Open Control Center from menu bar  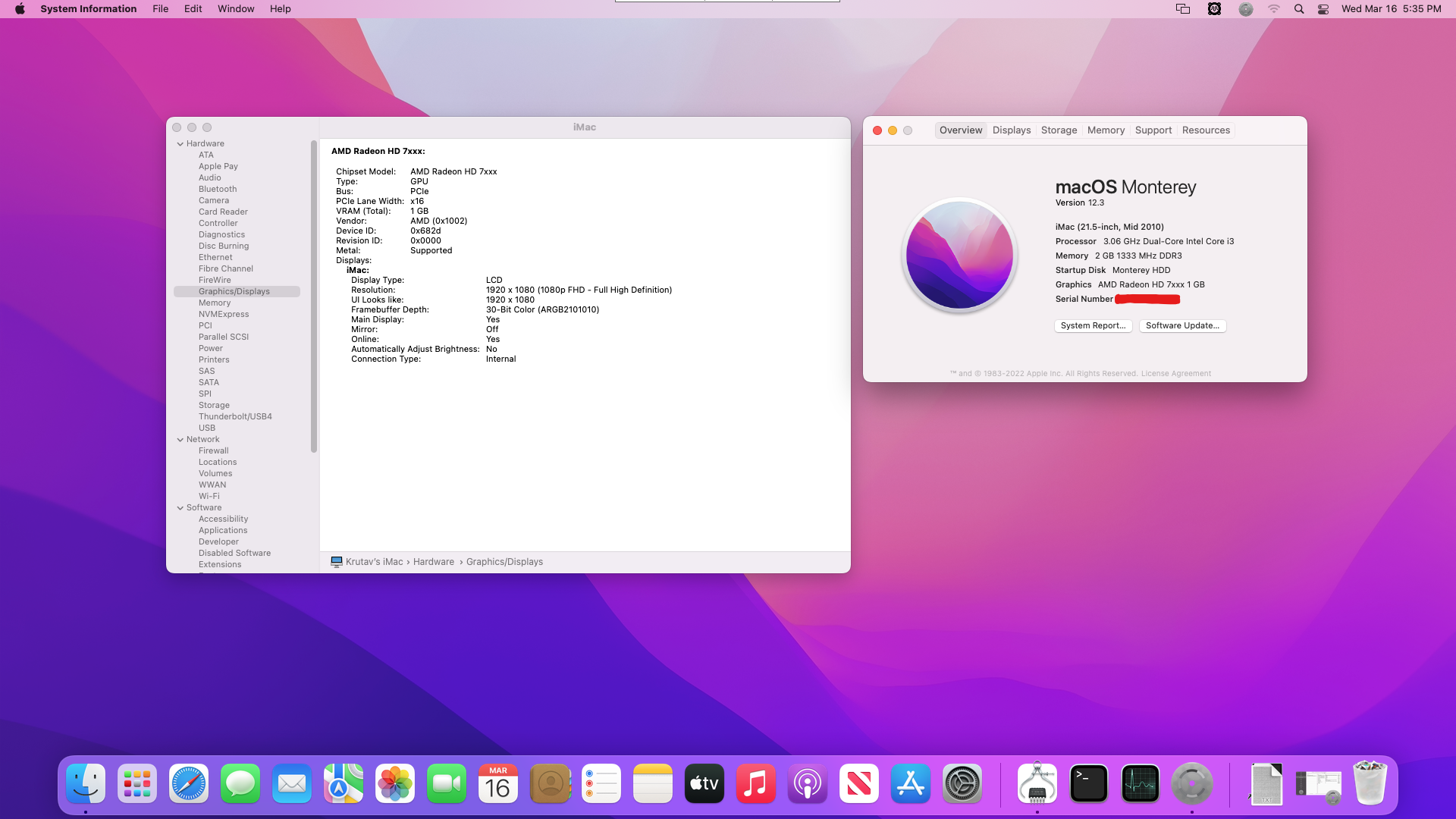(x=1323, y=9)
